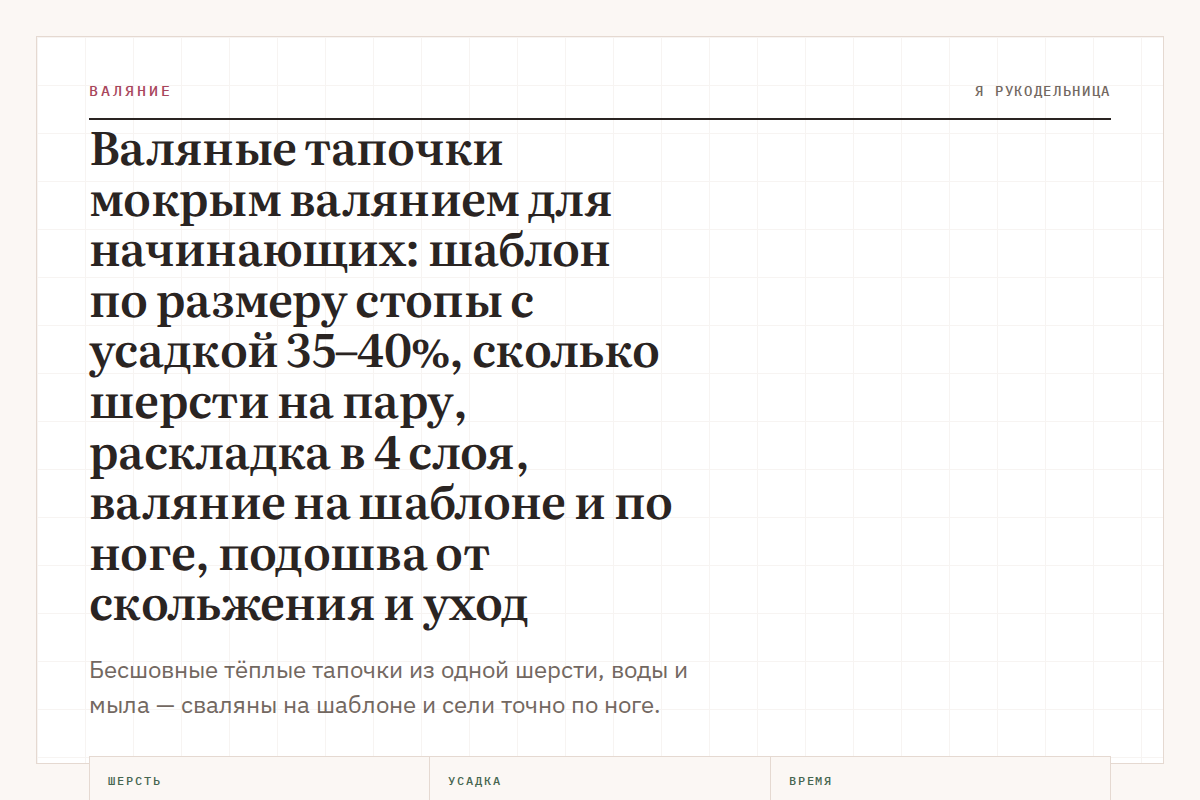Select the subtitle paragraph beginning 'Бесшовные тёплые тапочки'
This screenshot has width=1200, height=800.
click(x=388, y=688)
